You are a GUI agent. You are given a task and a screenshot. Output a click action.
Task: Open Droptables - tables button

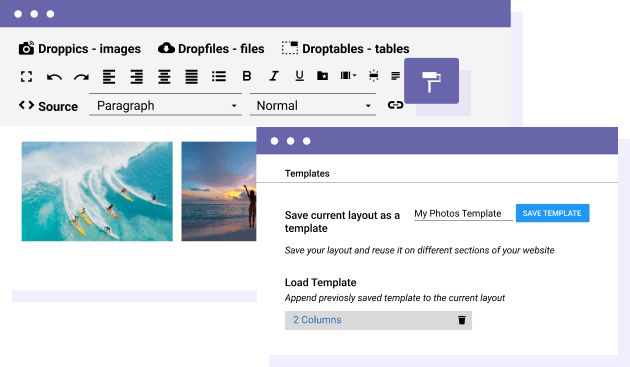[346, 49]
